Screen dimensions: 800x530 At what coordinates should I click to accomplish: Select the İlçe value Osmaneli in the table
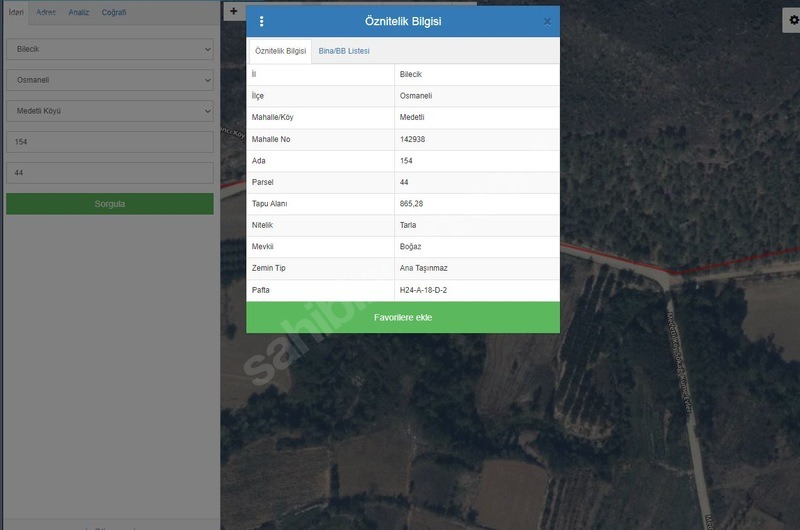pyautogui.click(x=416, y=96)
